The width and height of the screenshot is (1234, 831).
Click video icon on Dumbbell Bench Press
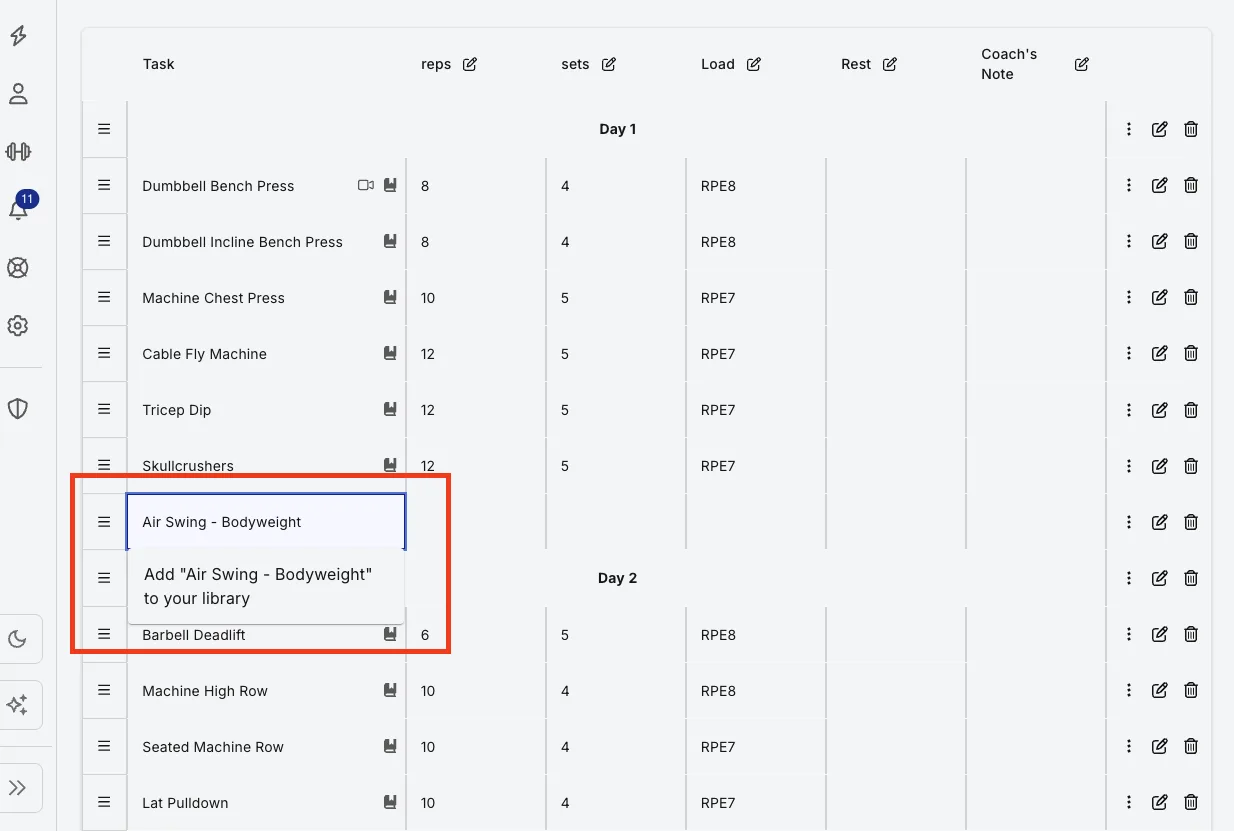click(x=366, y=185)
